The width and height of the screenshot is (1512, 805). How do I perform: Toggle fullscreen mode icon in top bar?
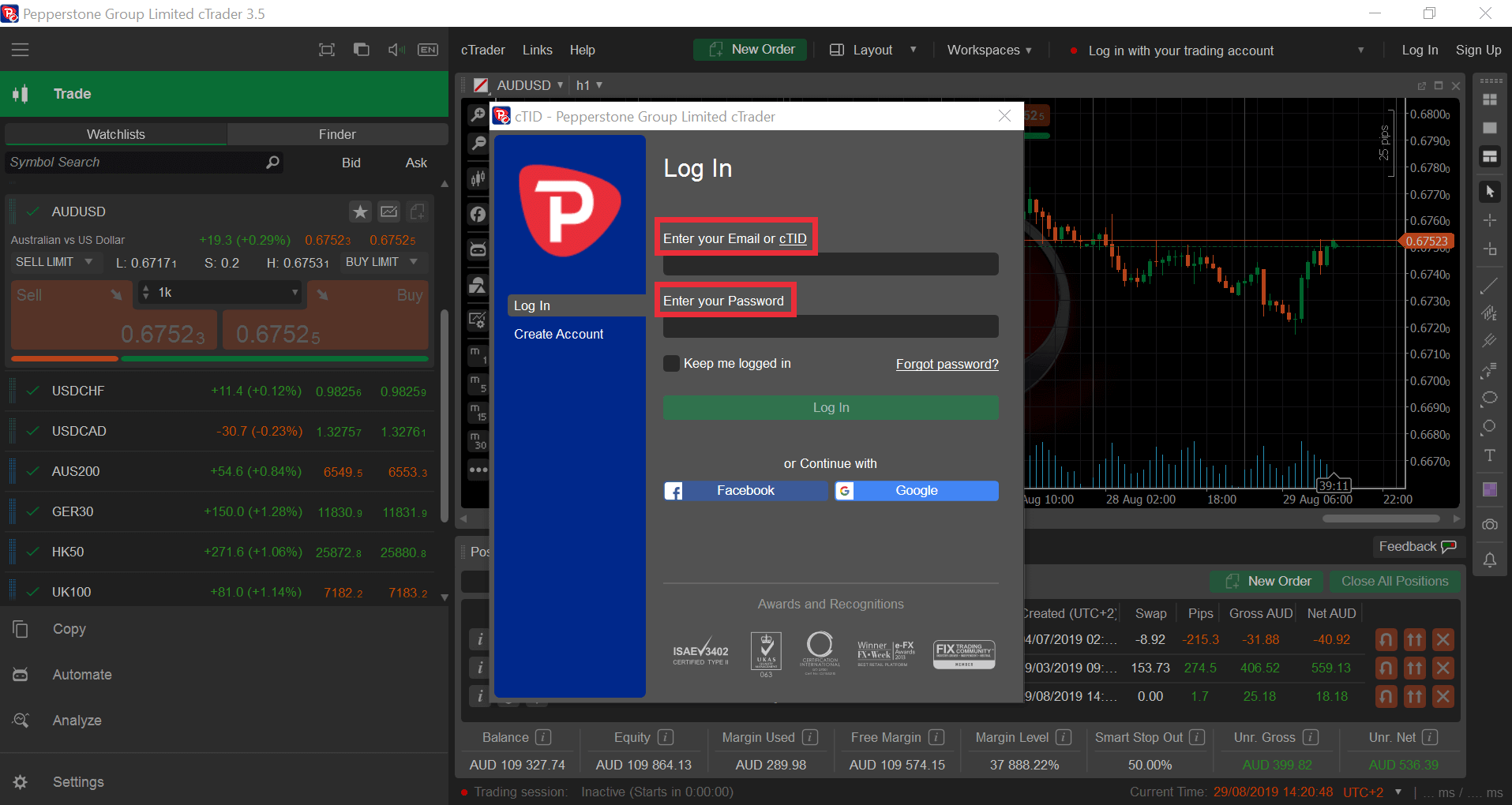[x=327, y=50]
